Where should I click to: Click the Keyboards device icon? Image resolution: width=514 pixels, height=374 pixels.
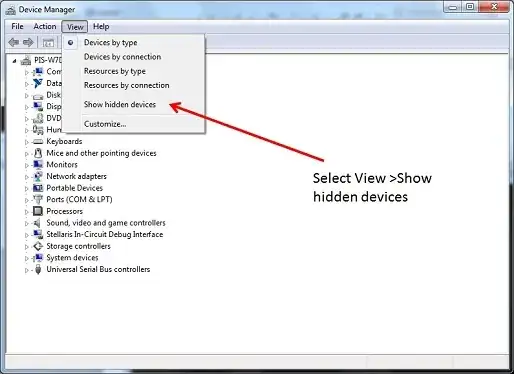(x=38, y=141)
